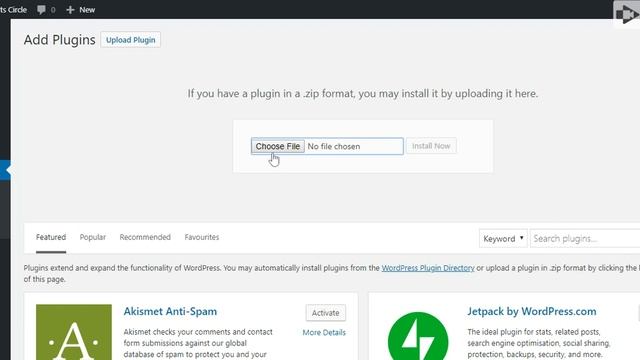Open the Keyword search type dropdown
640x360 pixels.
pos(503,238)
